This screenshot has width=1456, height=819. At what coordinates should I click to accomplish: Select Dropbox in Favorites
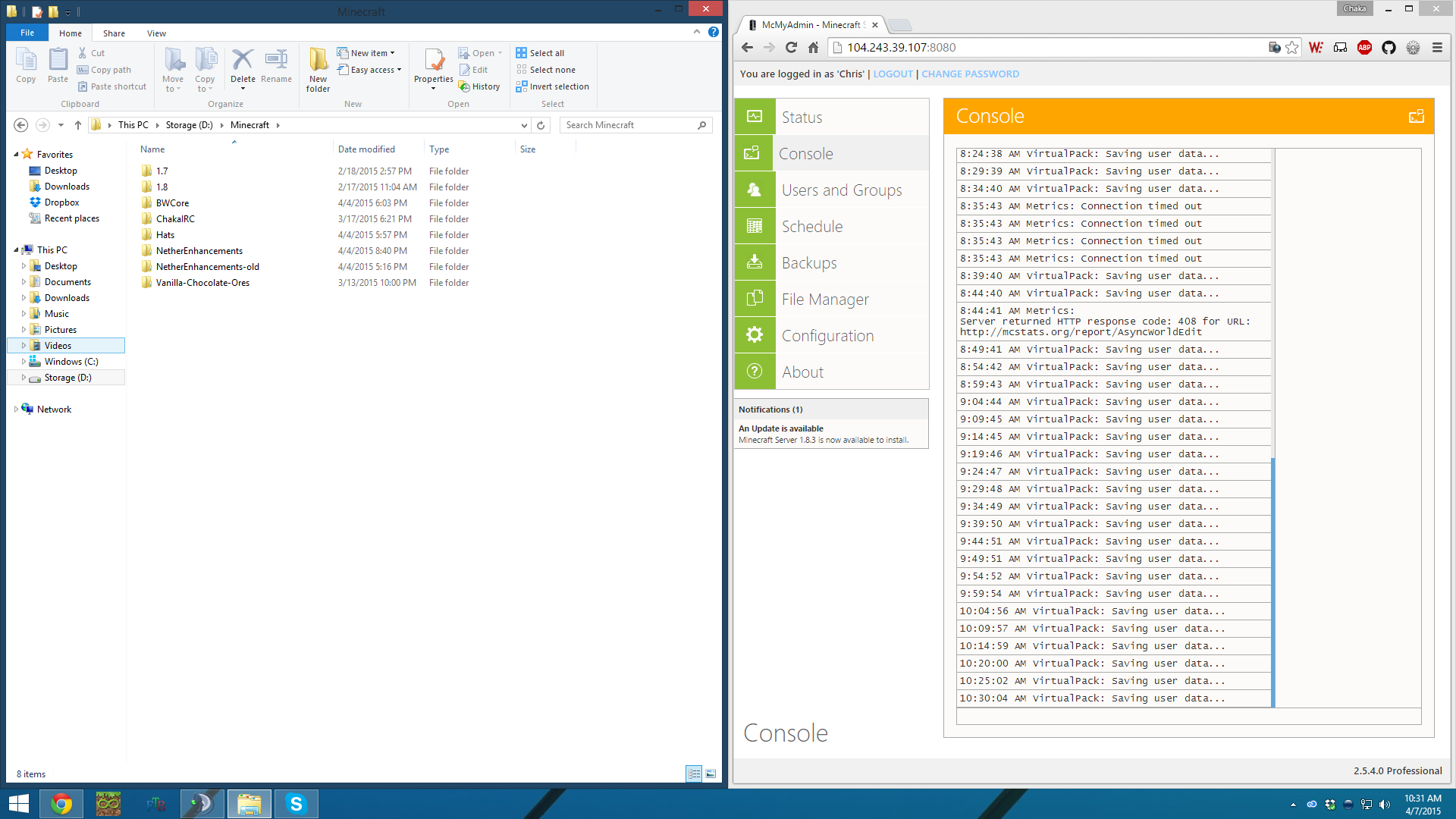61,202
